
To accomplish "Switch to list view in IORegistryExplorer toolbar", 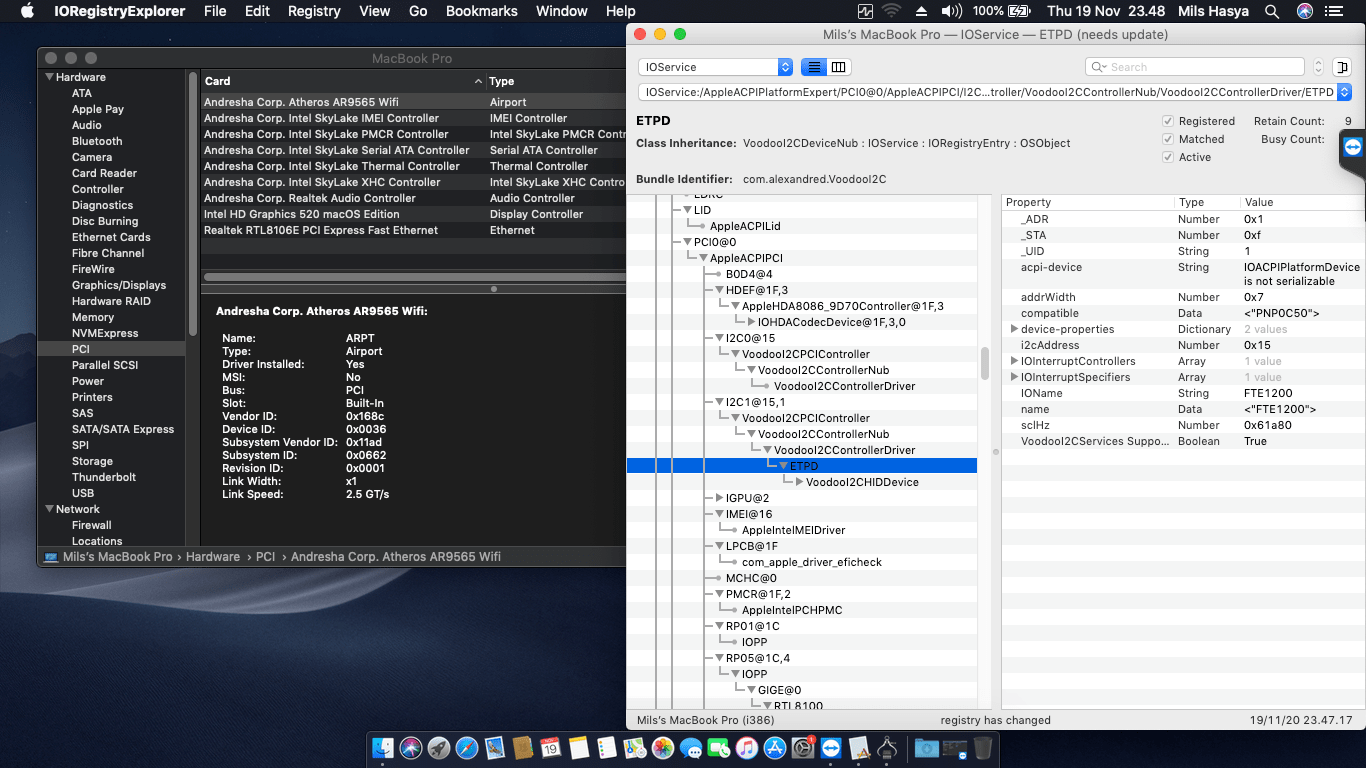I will click(815, 67).
